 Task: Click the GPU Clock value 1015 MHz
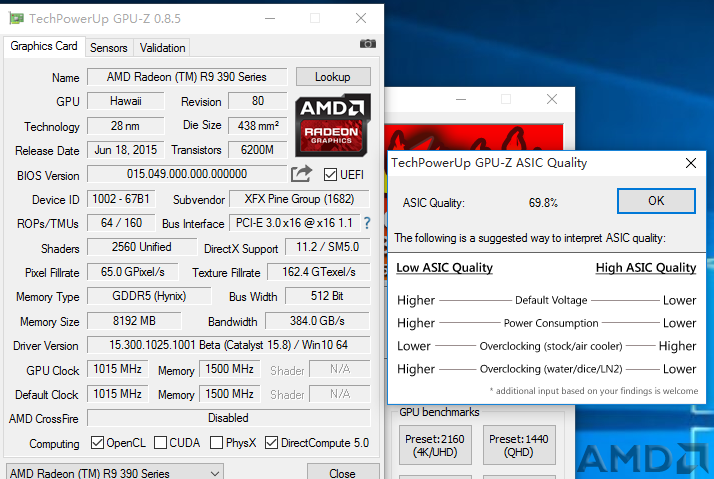[117, 369]
